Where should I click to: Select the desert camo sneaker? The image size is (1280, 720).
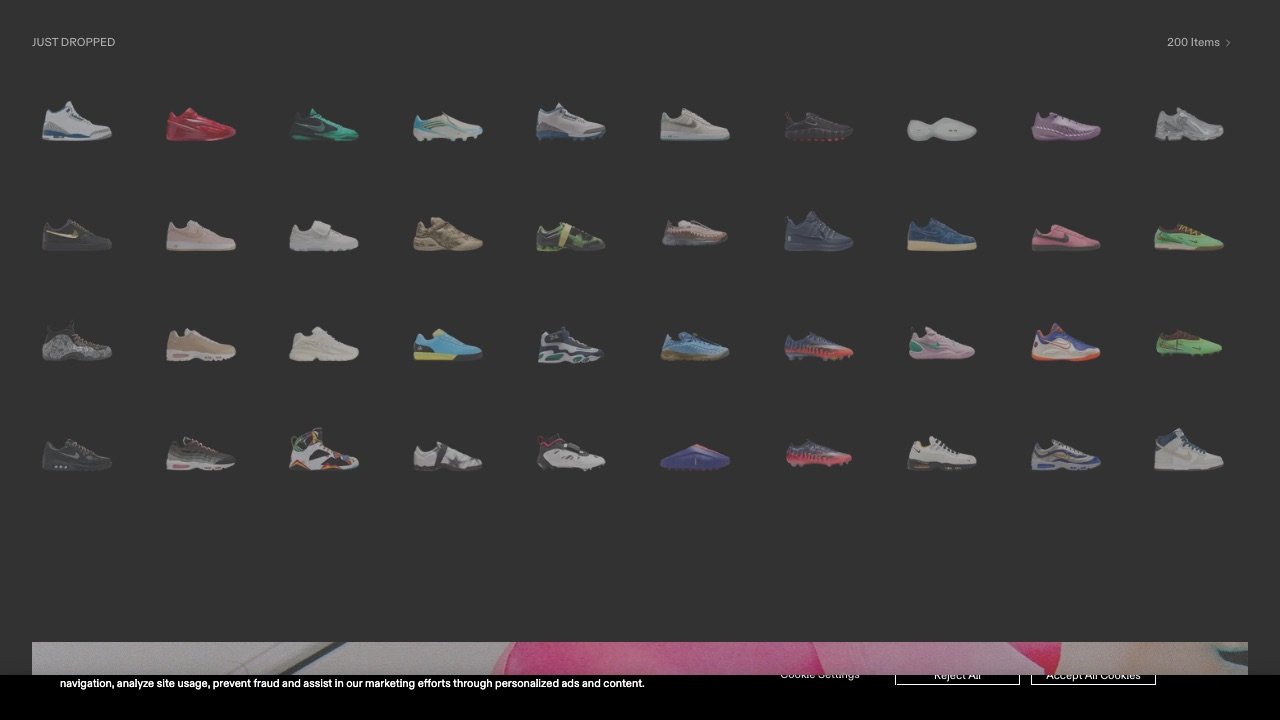tap(447, 234)
